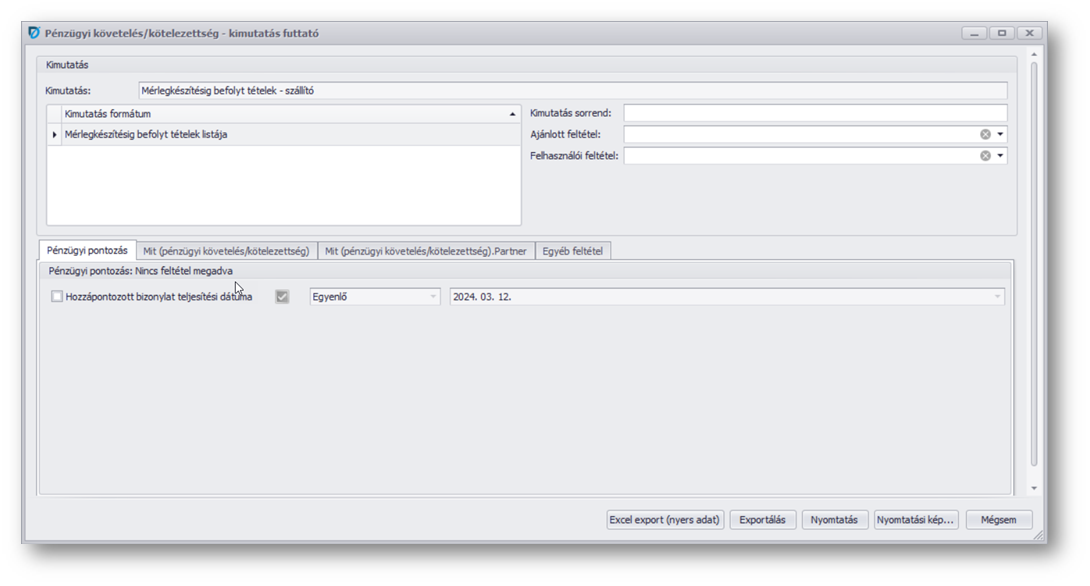Clear the Felhasználói feltétel field with X icon
Image resolution: width=1090 pixels, height=586 pixels.
(x=985, y=156)
